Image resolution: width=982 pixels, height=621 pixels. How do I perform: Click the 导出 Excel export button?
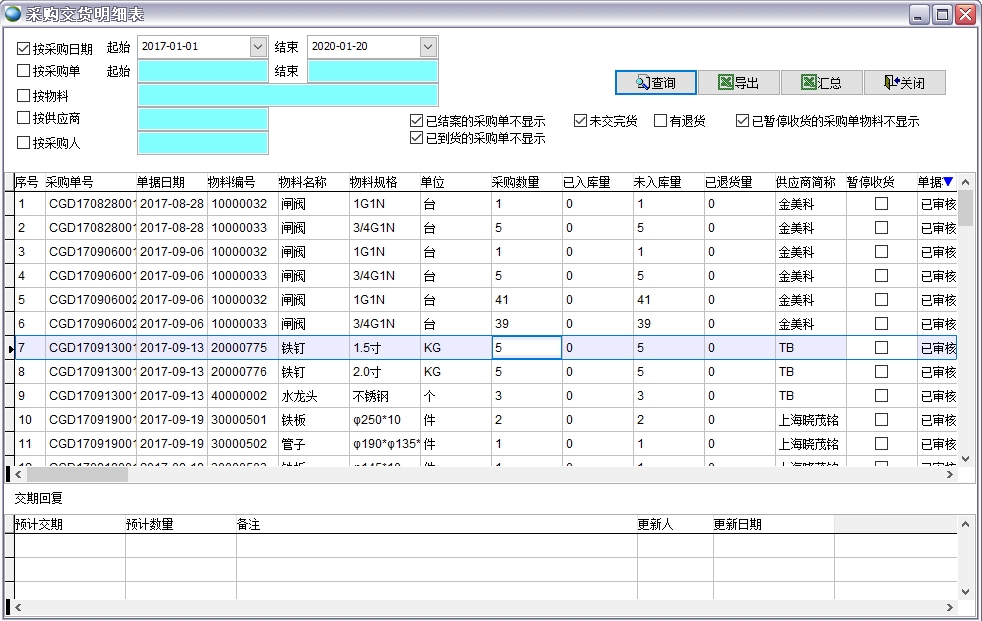(x=738, y=83)
